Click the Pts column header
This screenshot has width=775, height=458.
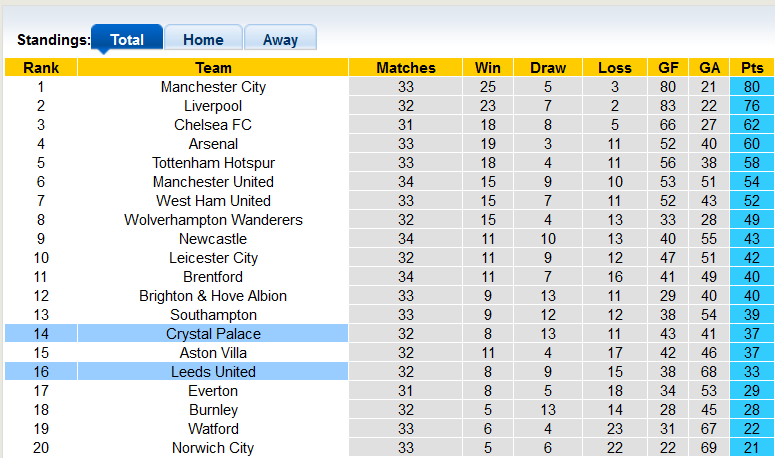(x=752, y=68)
